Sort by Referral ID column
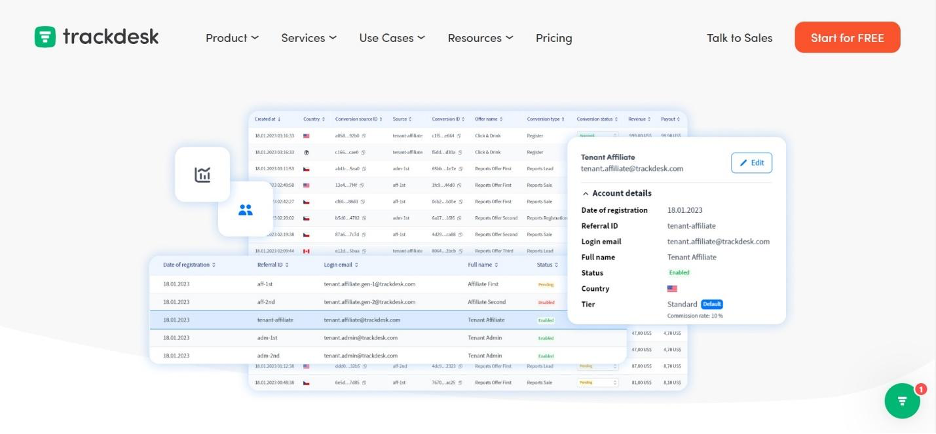 click(x=273, y=264)
